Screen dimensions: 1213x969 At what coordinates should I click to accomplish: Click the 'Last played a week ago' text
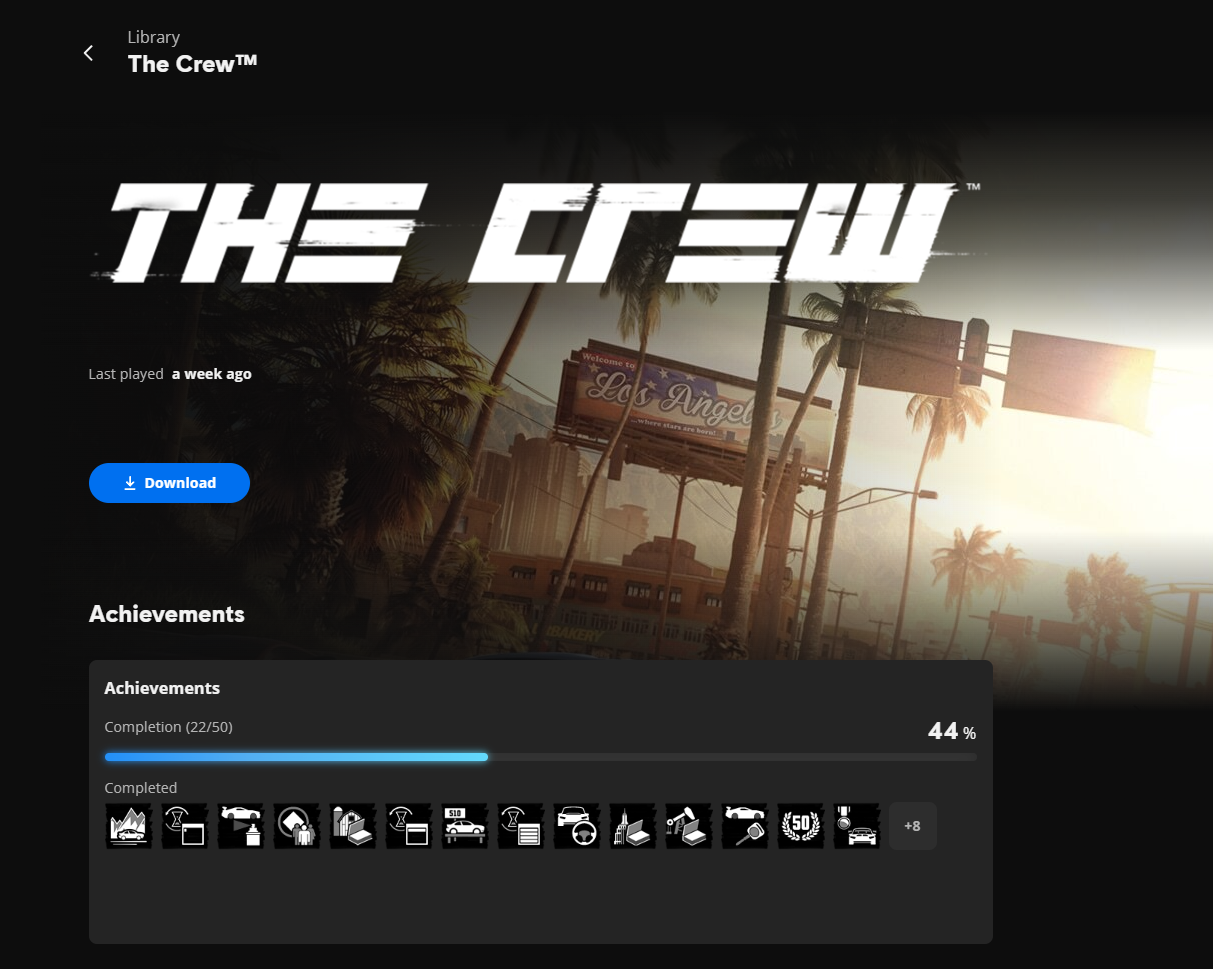coord(170,374)
